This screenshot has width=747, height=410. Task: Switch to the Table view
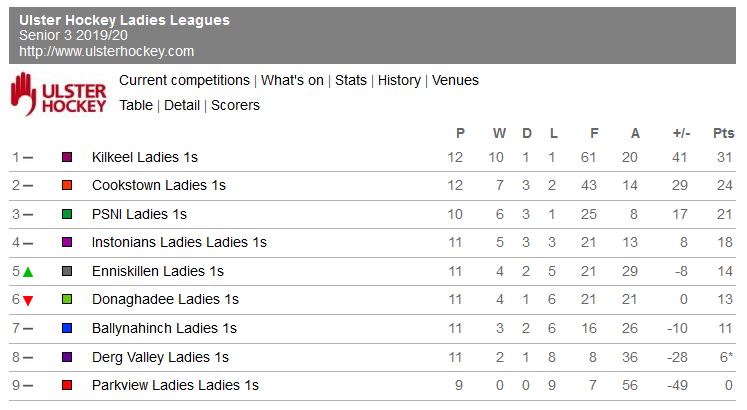point(136,105)
